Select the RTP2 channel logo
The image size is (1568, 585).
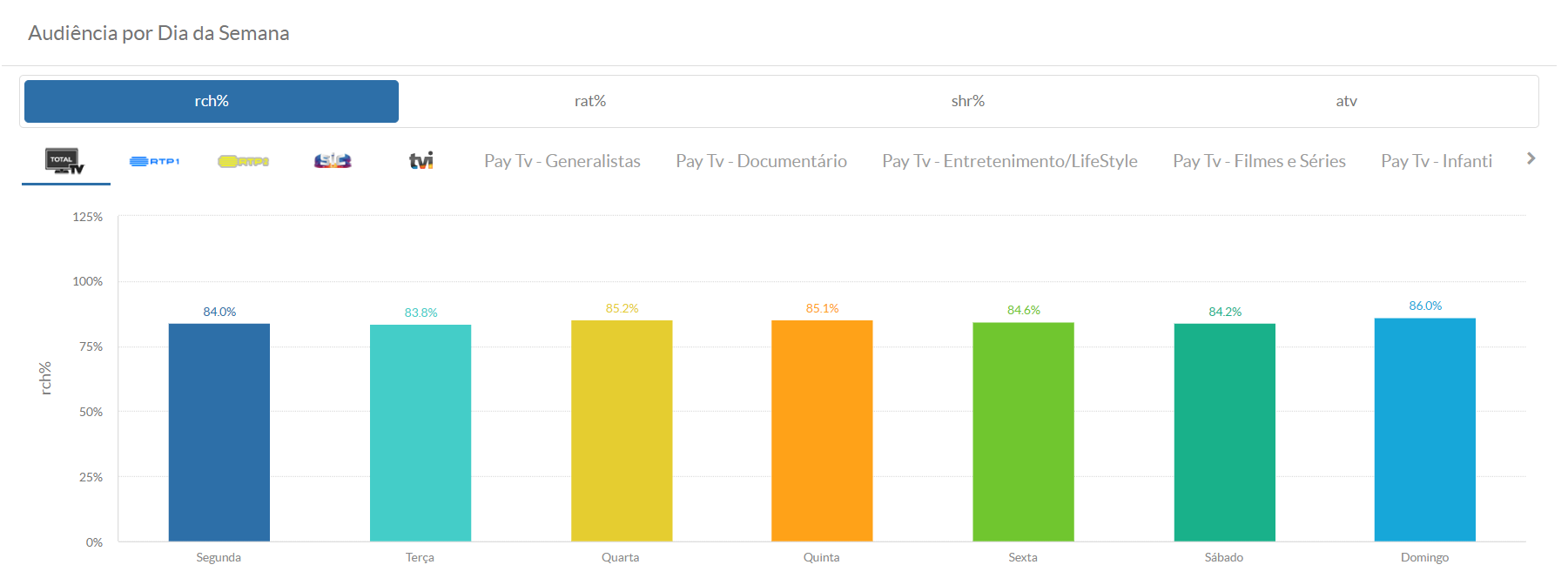tap(243, 161)
